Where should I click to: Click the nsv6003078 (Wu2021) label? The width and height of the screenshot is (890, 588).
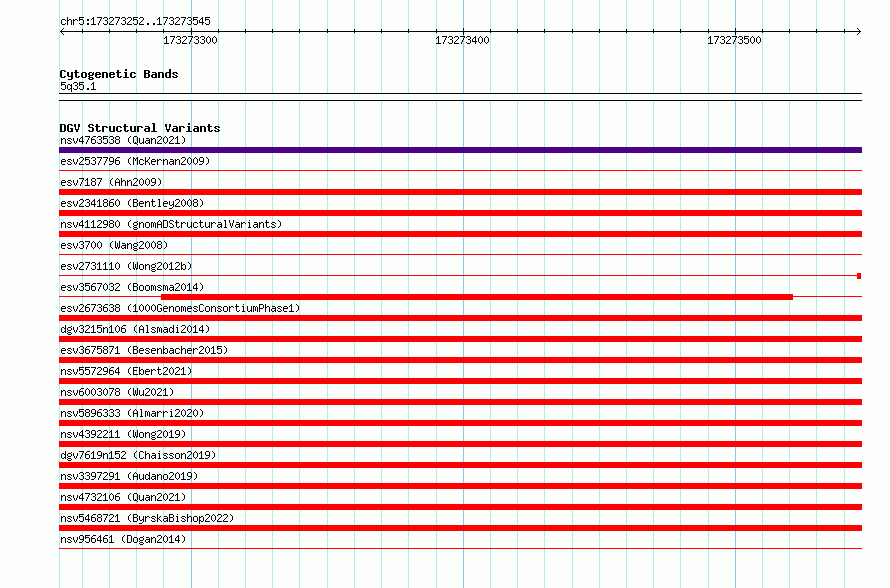(x=117, y=392)
